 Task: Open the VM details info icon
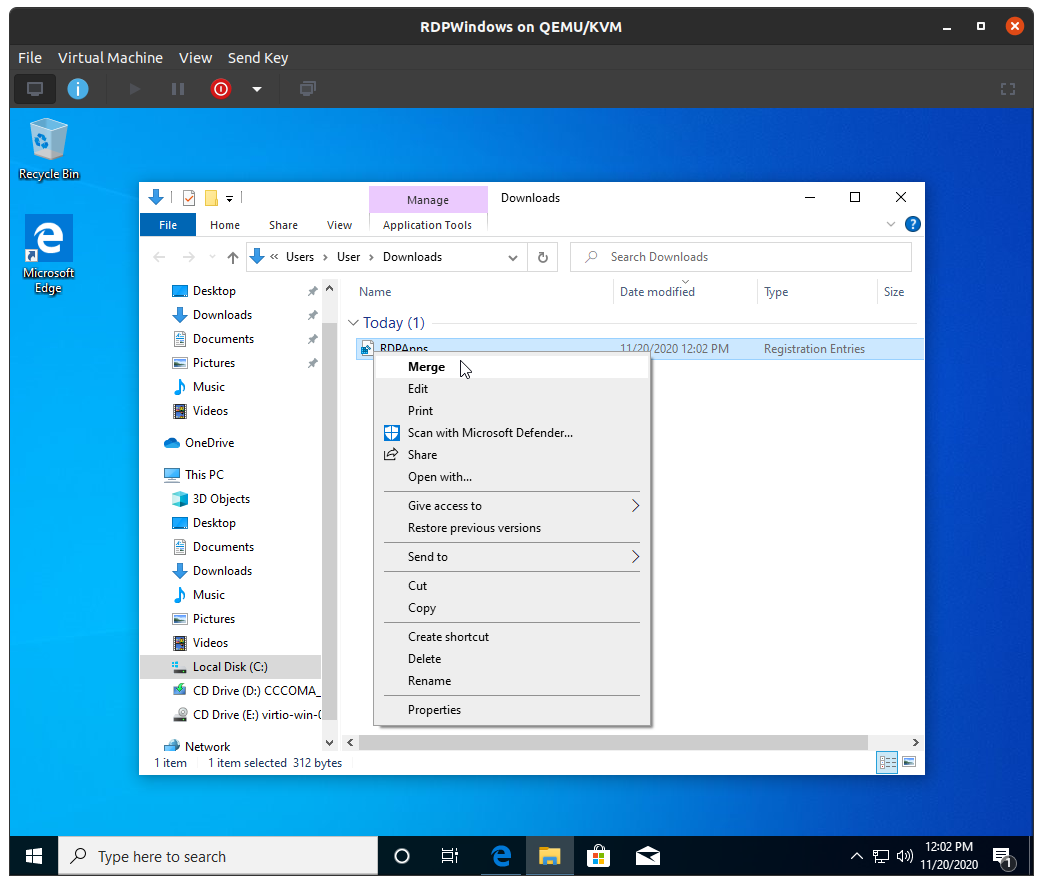point(78,89)
